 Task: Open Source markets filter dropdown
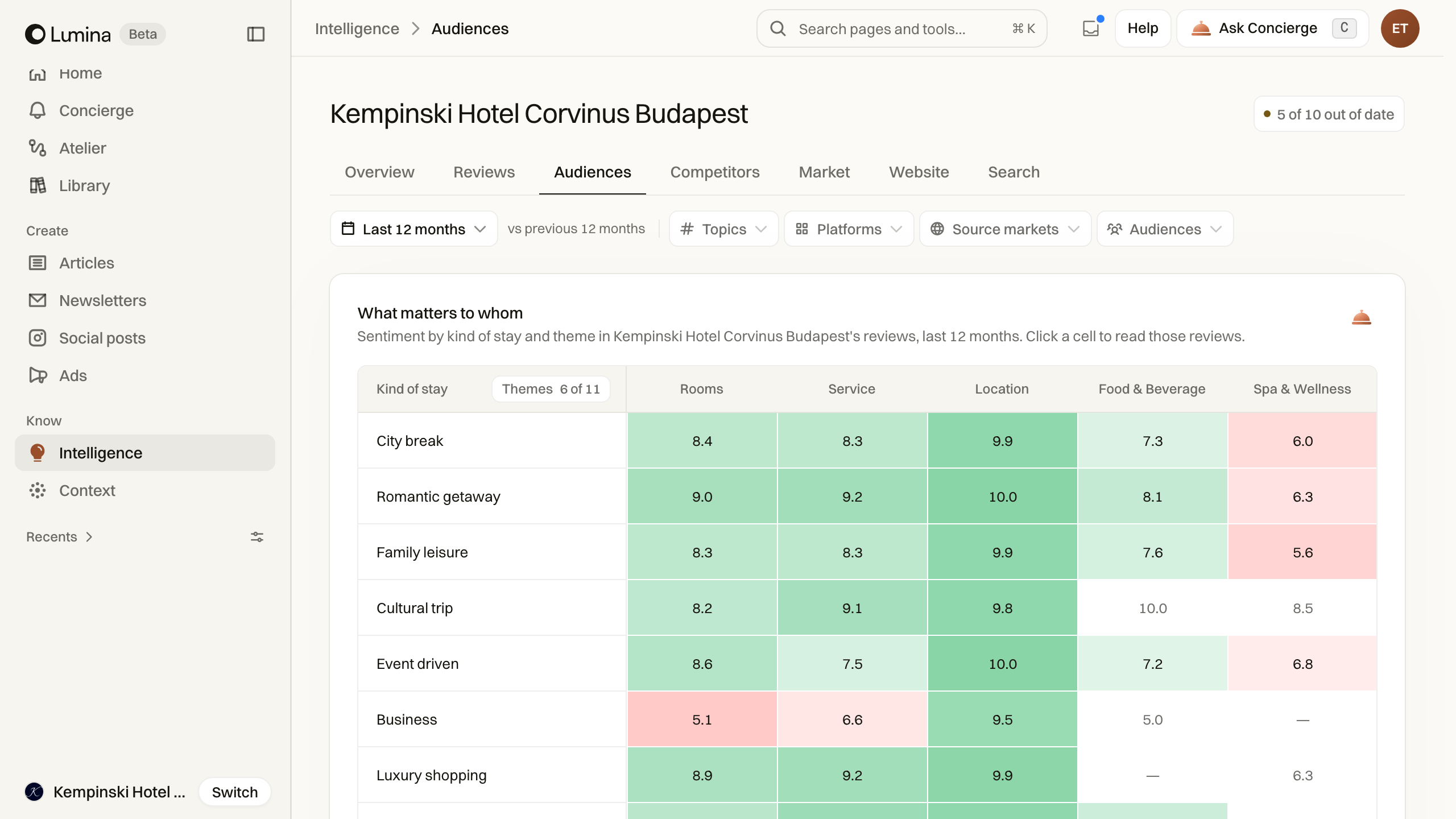click(x=1005, y=229)
